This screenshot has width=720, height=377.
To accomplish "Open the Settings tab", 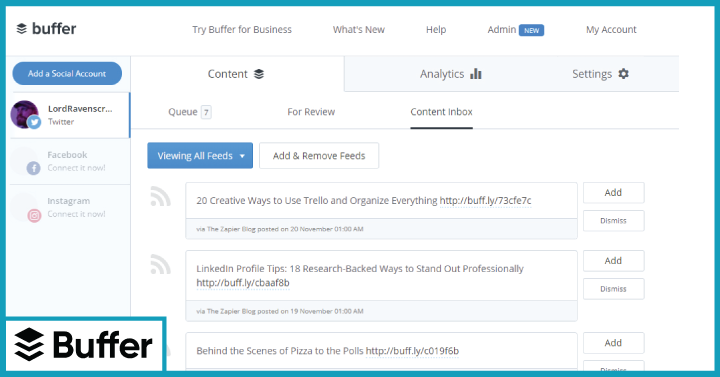I will pyautogui.click(x=600, y=74).
